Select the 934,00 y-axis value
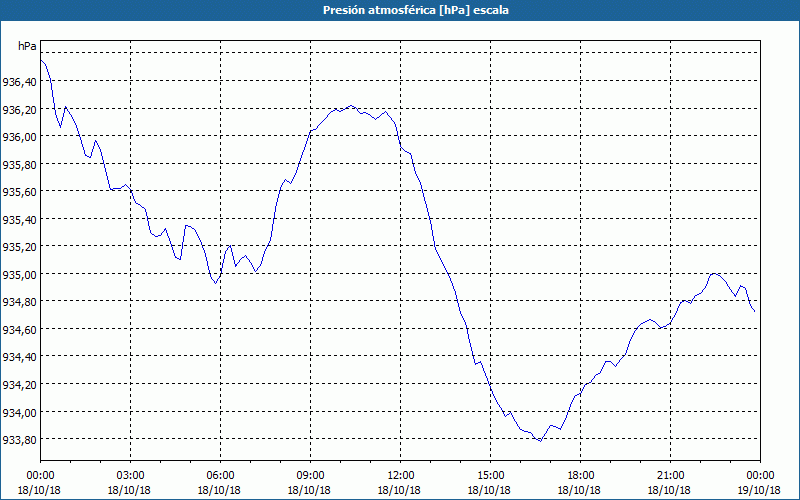This screenshot has width=800, height=500. pyautogui.click(x=19, y=412)
